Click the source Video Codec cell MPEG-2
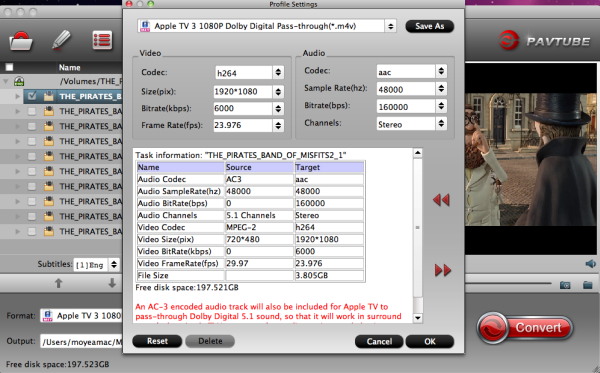This screenshot has width=600, height=373. (259, 227)
